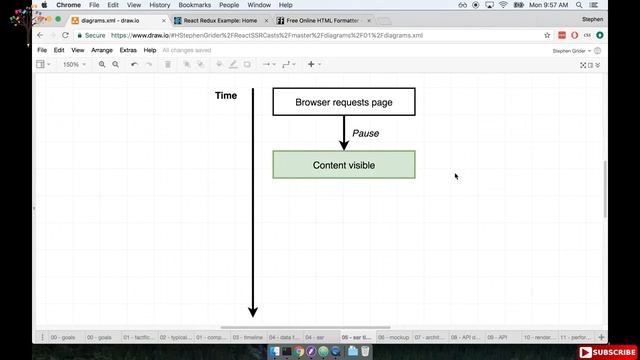
Task: Click the redo arrow icon
Action: [149, 64]
